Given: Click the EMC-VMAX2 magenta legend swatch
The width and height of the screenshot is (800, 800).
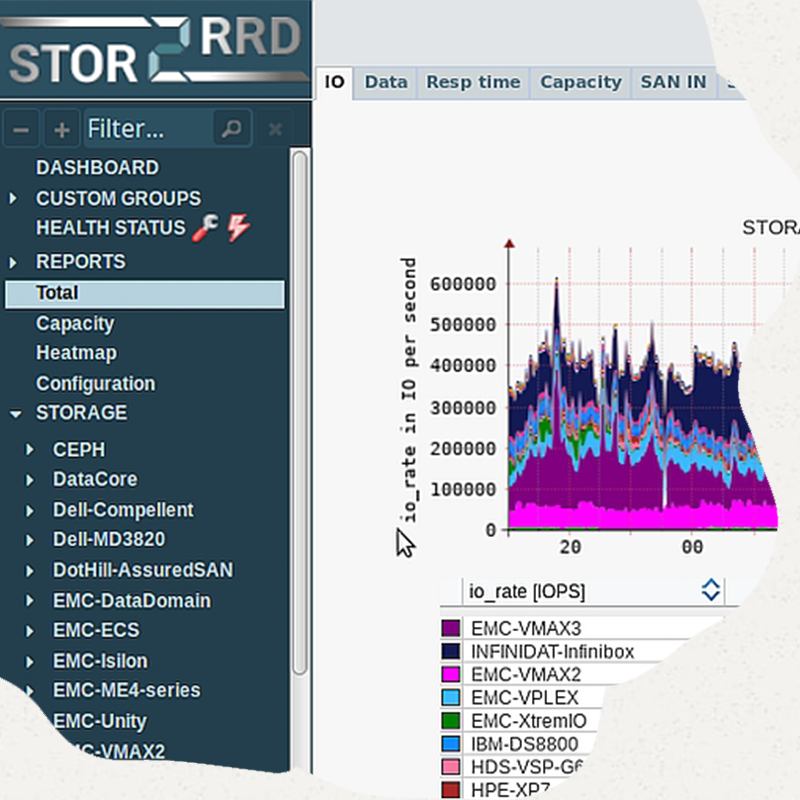Looking at the screenshot, I should click(451, 674).
